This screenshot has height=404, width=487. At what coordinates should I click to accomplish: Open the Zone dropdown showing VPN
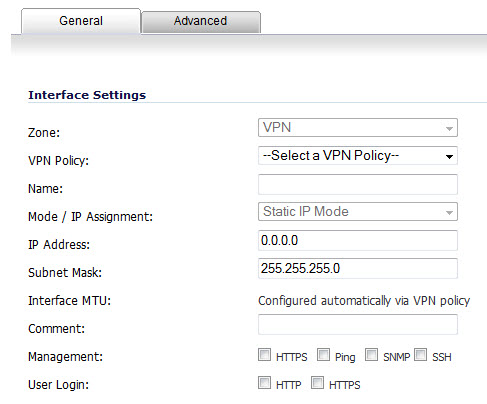[358, 128]
